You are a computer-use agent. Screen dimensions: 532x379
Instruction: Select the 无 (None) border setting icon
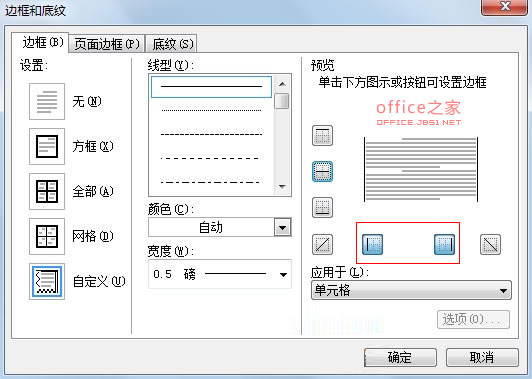[x=47, y=101]
